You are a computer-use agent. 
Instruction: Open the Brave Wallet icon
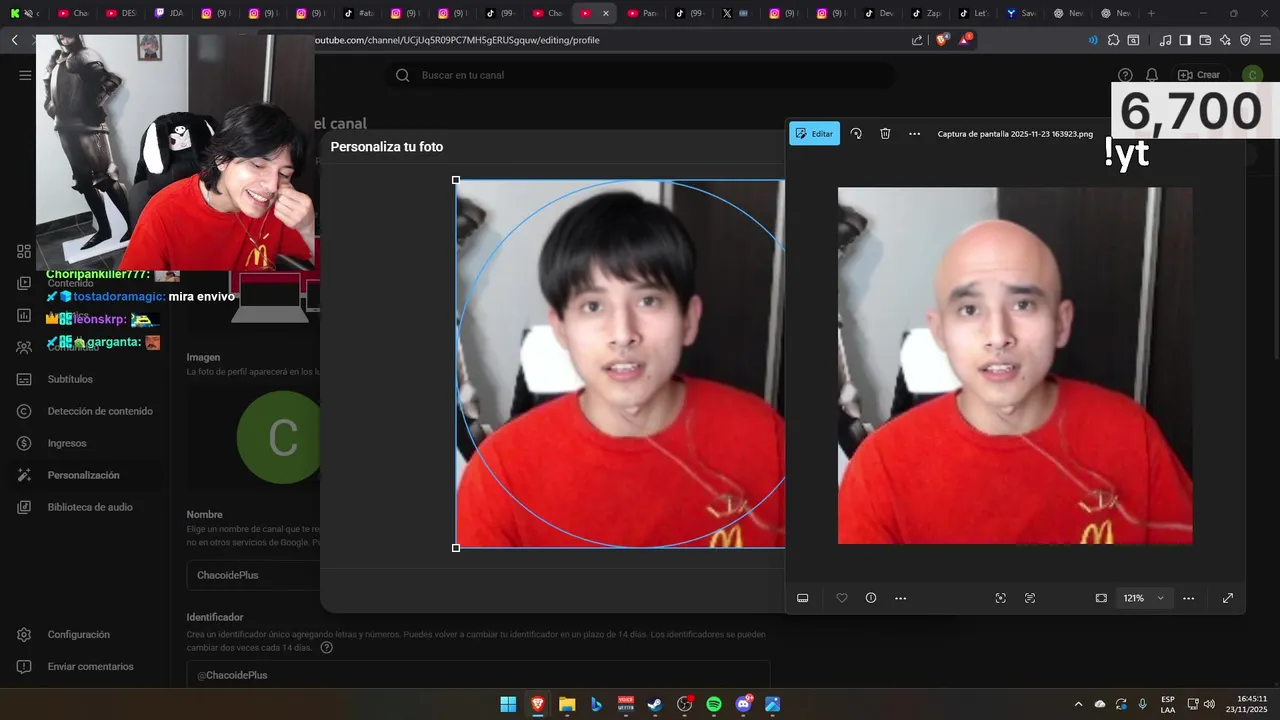[1205, 40]
